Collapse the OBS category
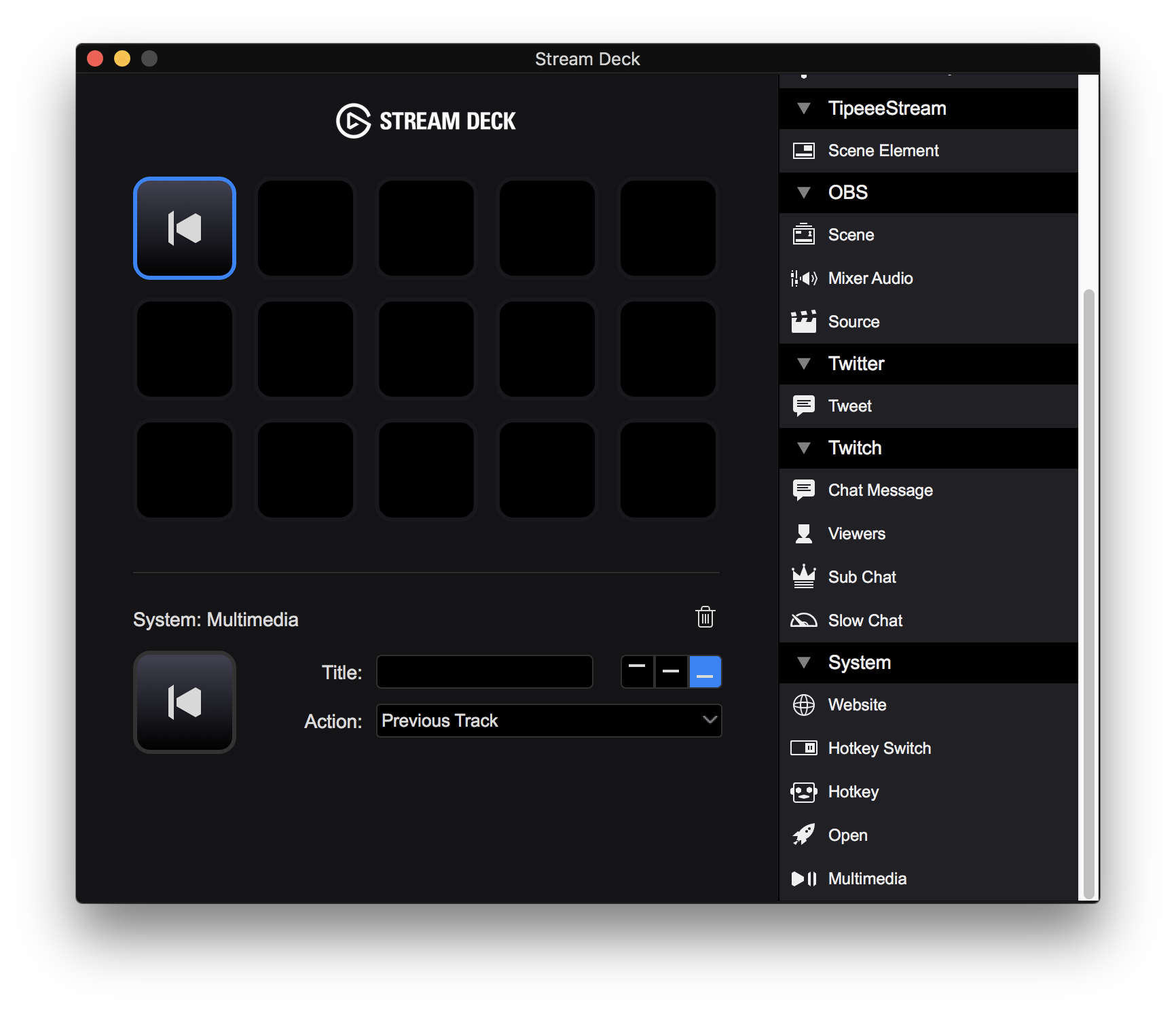 click(804, 193)
